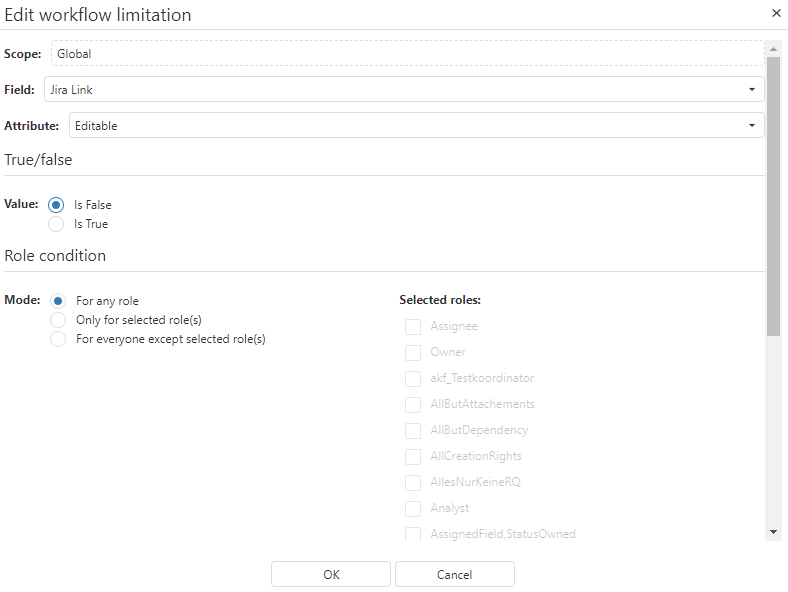Click the Scope field showing Global
The height and width of the screenshot is (592, 788).
[x=406, y=54]
